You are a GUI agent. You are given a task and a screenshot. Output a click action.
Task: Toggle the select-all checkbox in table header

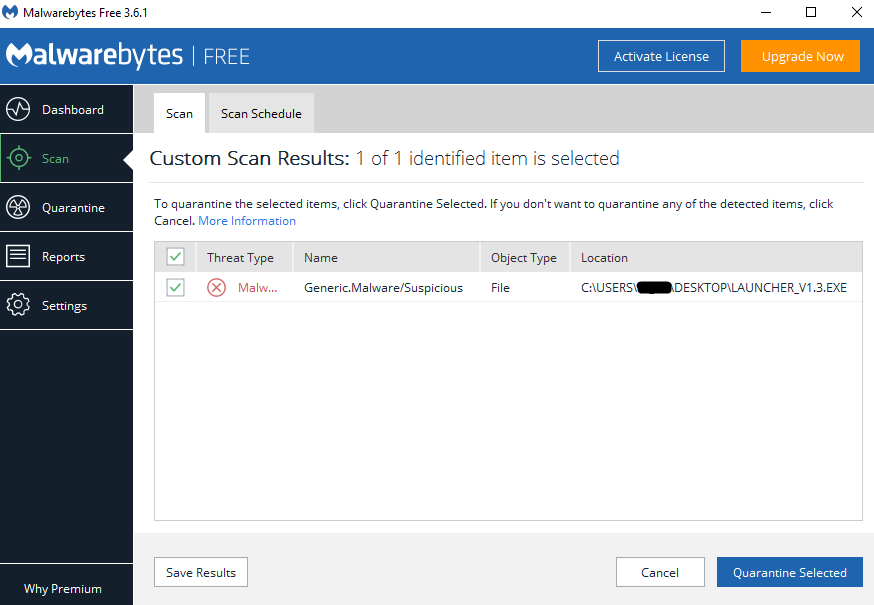point(176,257)
